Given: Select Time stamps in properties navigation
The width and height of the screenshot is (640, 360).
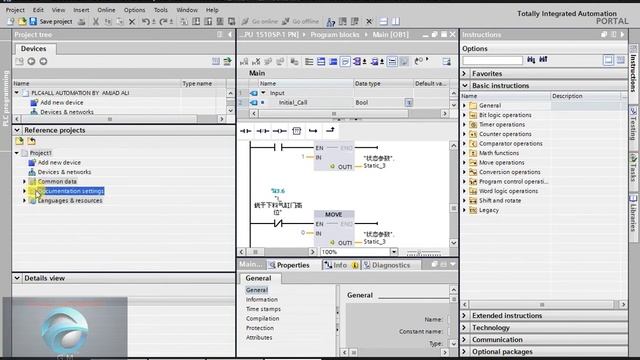Looking at the screenshot, I should [x=263, y=309].
